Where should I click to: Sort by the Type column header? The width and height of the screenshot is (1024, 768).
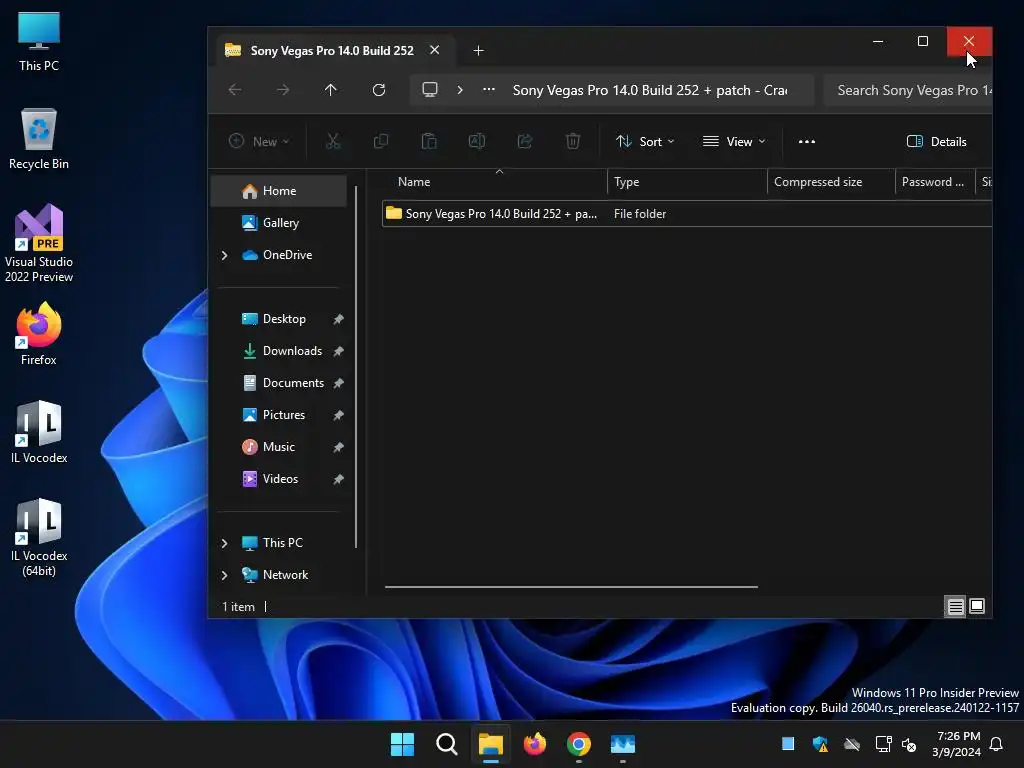pyautogui.click(x=626, y=182)
